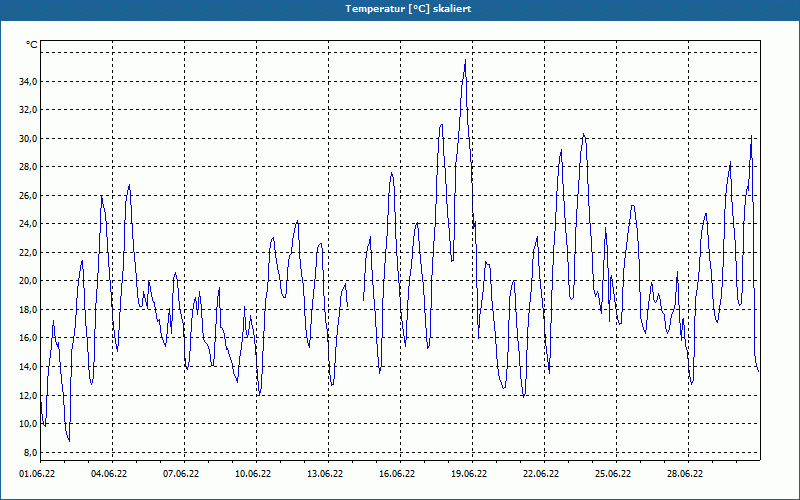Click the date label 22.06.22

click(x=541, y=473)
